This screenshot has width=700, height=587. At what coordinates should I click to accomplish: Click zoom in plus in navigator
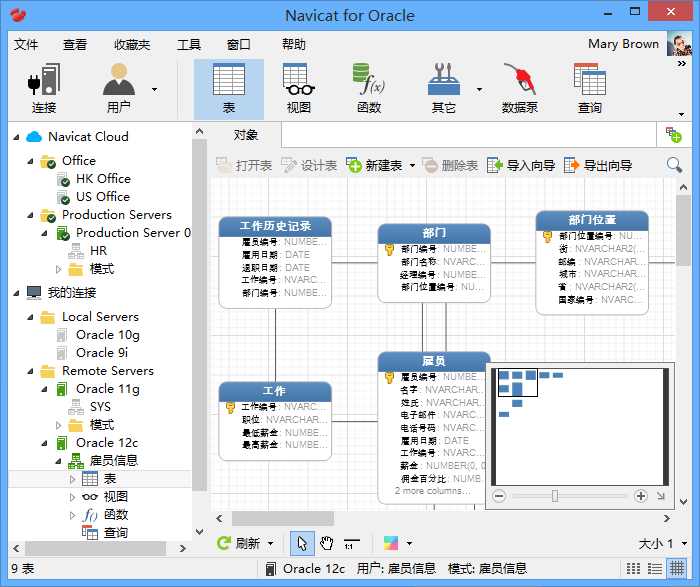pyautogui.click(x=641, y=496)
